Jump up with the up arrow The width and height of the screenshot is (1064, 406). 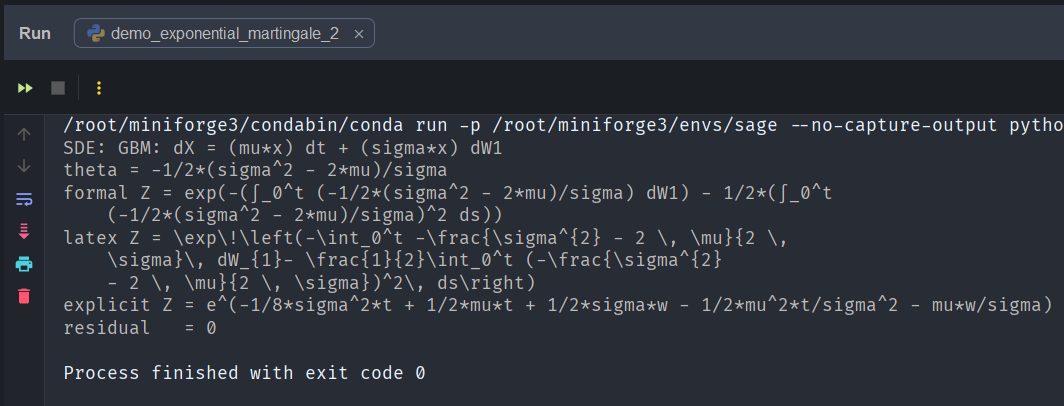pyautogui.click(x=25, y=133)
